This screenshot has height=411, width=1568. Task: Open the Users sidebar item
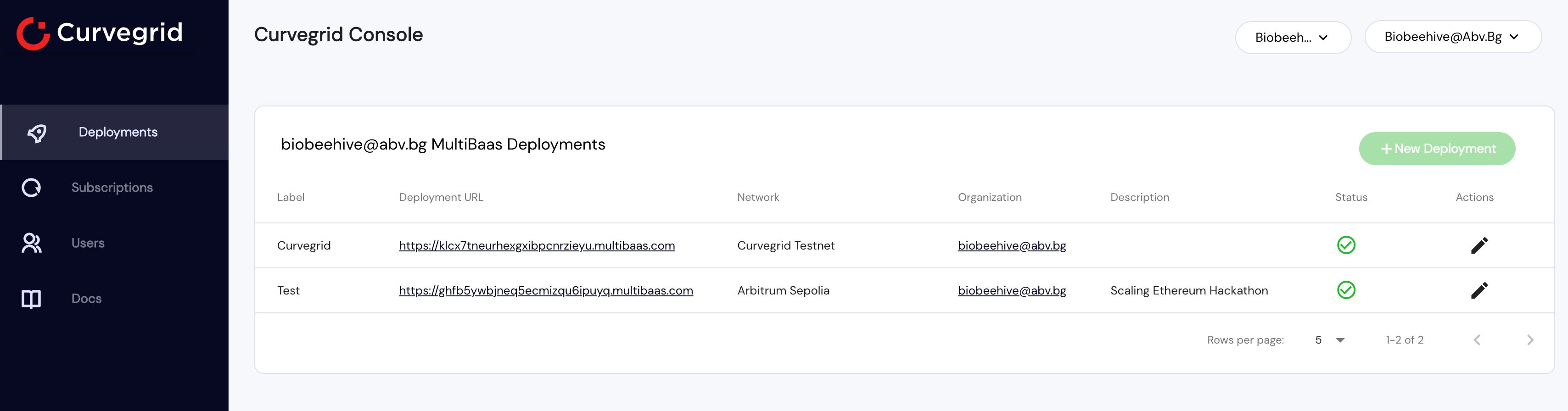[114, 243]
